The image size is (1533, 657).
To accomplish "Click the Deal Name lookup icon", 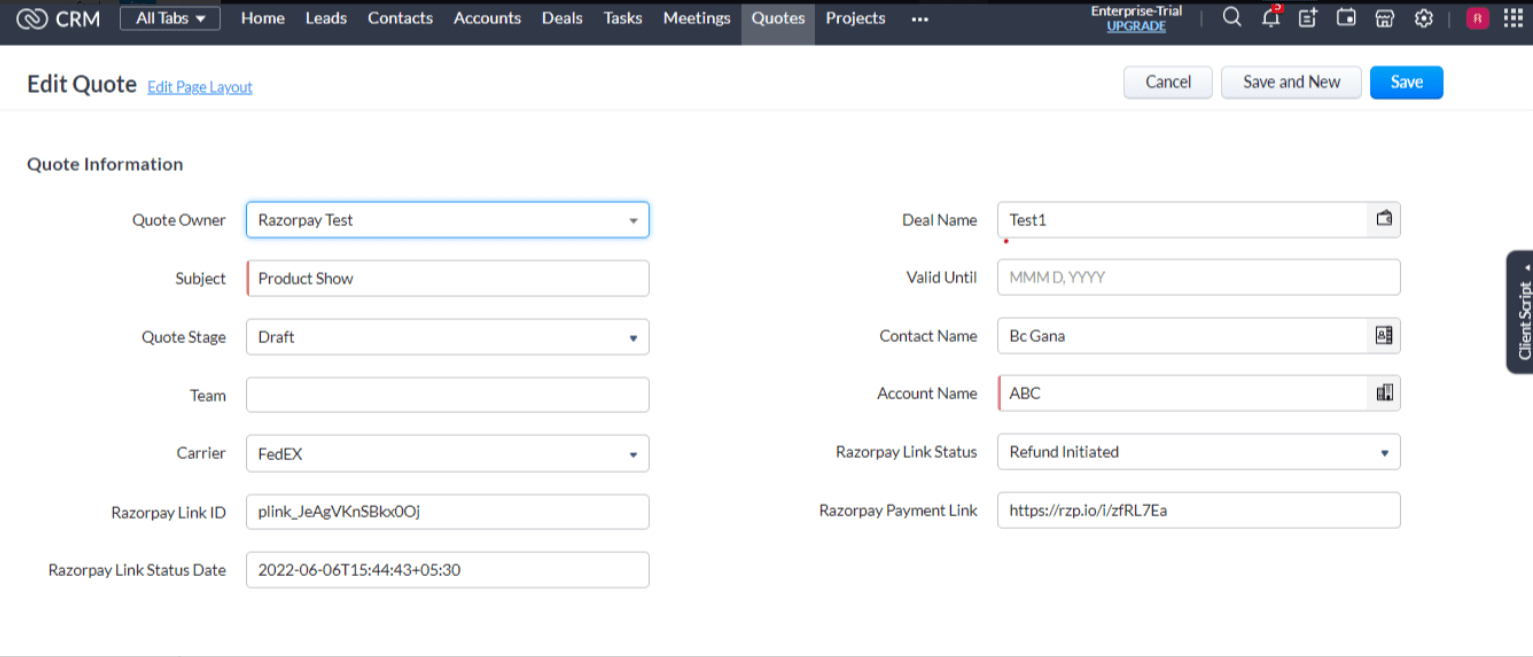I will pyautogui.click(x=1384, y=219).
